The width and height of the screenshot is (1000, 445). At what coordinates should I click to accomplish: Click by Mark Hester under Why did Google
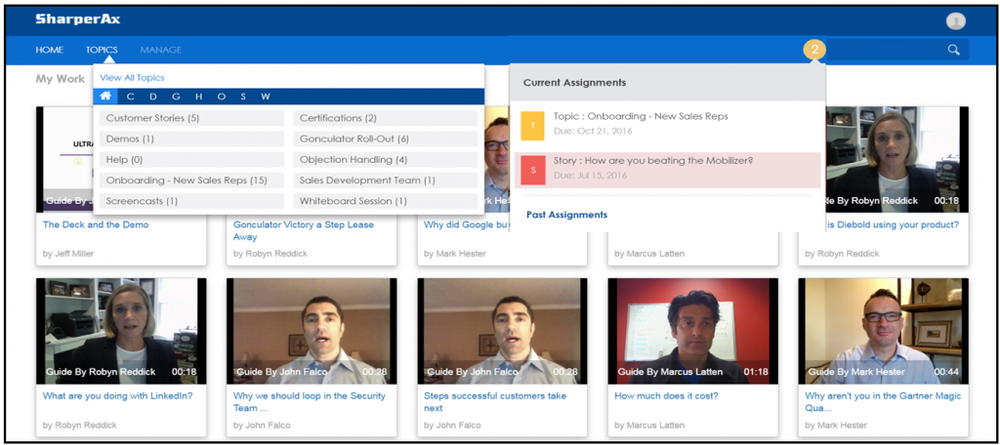pyautogui.click(x=455, y=254)
